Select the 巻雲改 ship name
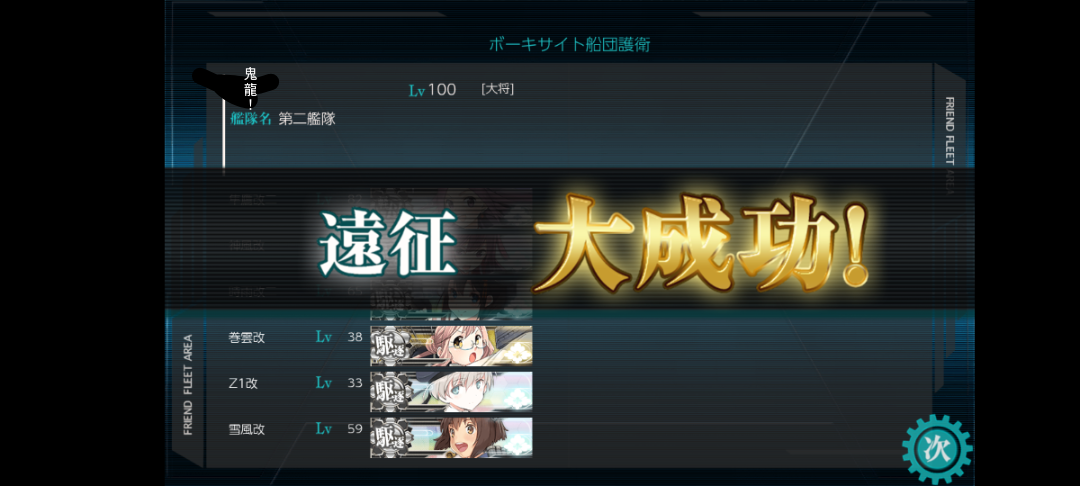The image size is (1080, 486). (247, 337)
